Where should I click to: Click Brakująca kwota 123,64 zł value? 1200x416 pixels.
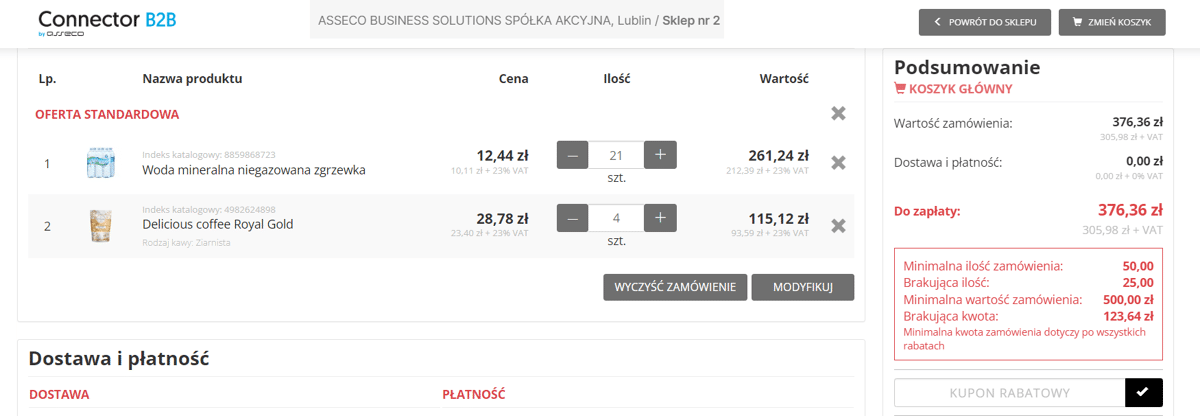pyautogui.click(x=1126, y=315)
